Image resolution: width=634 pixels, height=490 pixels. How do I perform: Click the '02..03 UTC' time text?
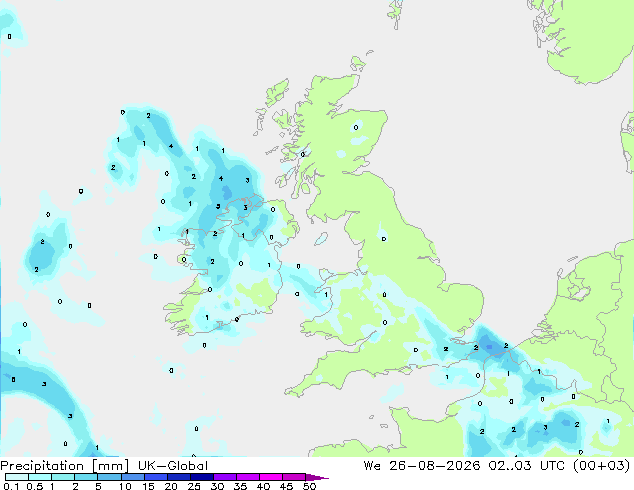pos(528,466)
